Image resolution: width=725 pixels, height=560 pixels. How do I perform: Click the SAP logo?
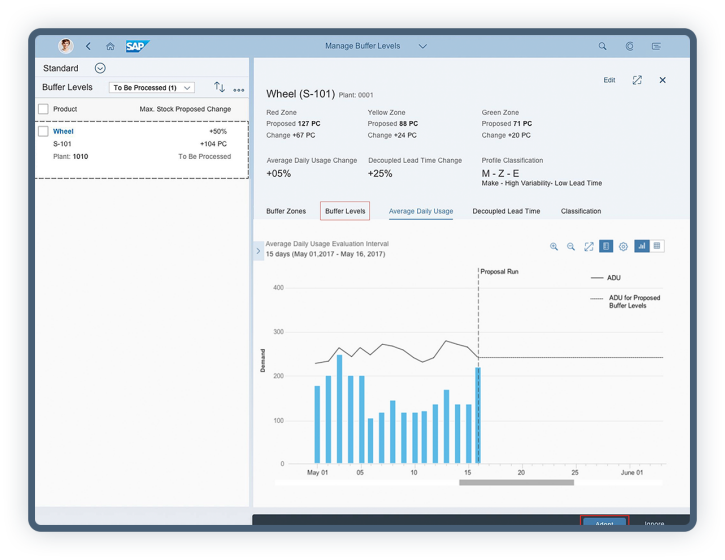click(x=137, y=46)
